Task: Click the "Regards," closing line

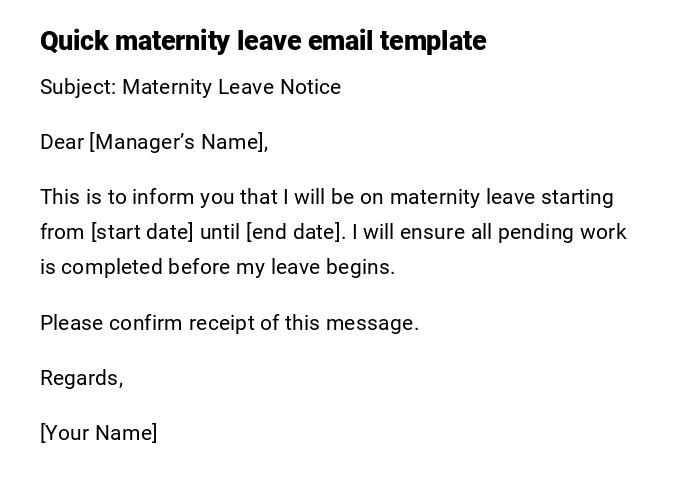Action: coord(81,378)
